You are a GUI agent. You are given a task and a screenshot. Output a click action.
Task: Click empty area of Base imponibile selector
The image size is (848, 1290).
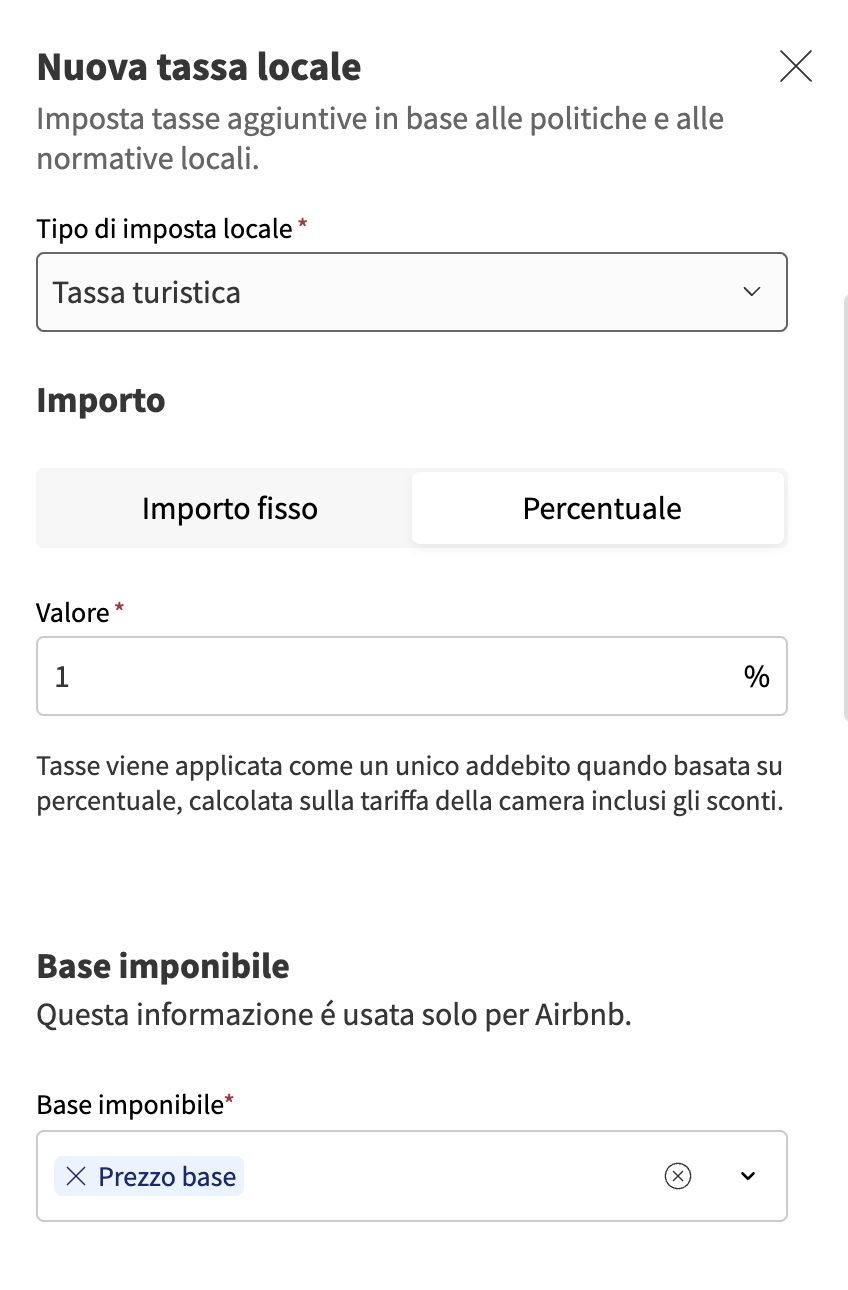click(450, 1176)
